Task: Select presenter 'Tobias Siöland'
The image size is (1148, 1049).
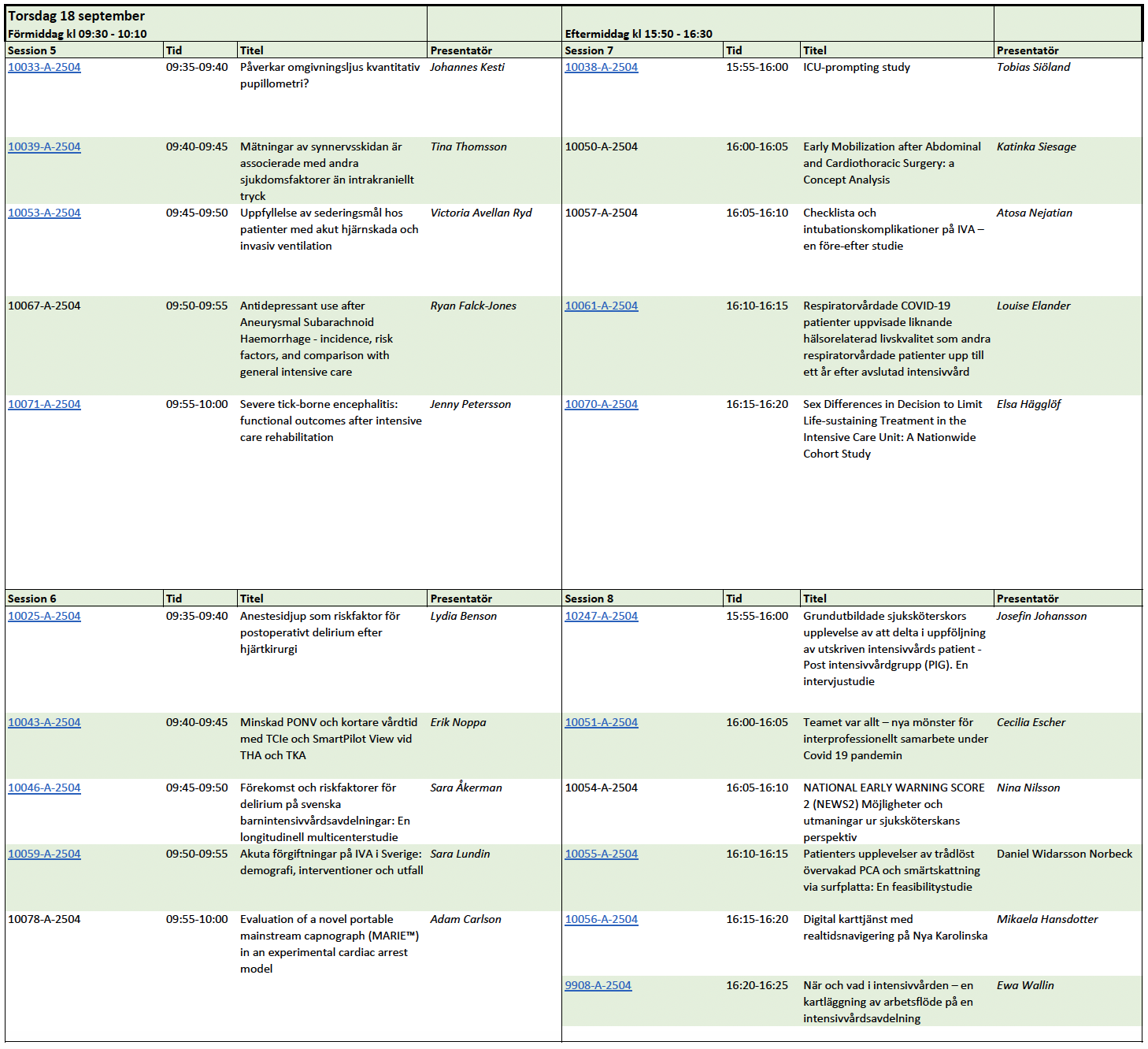Action: click(x=1034, y=67)
